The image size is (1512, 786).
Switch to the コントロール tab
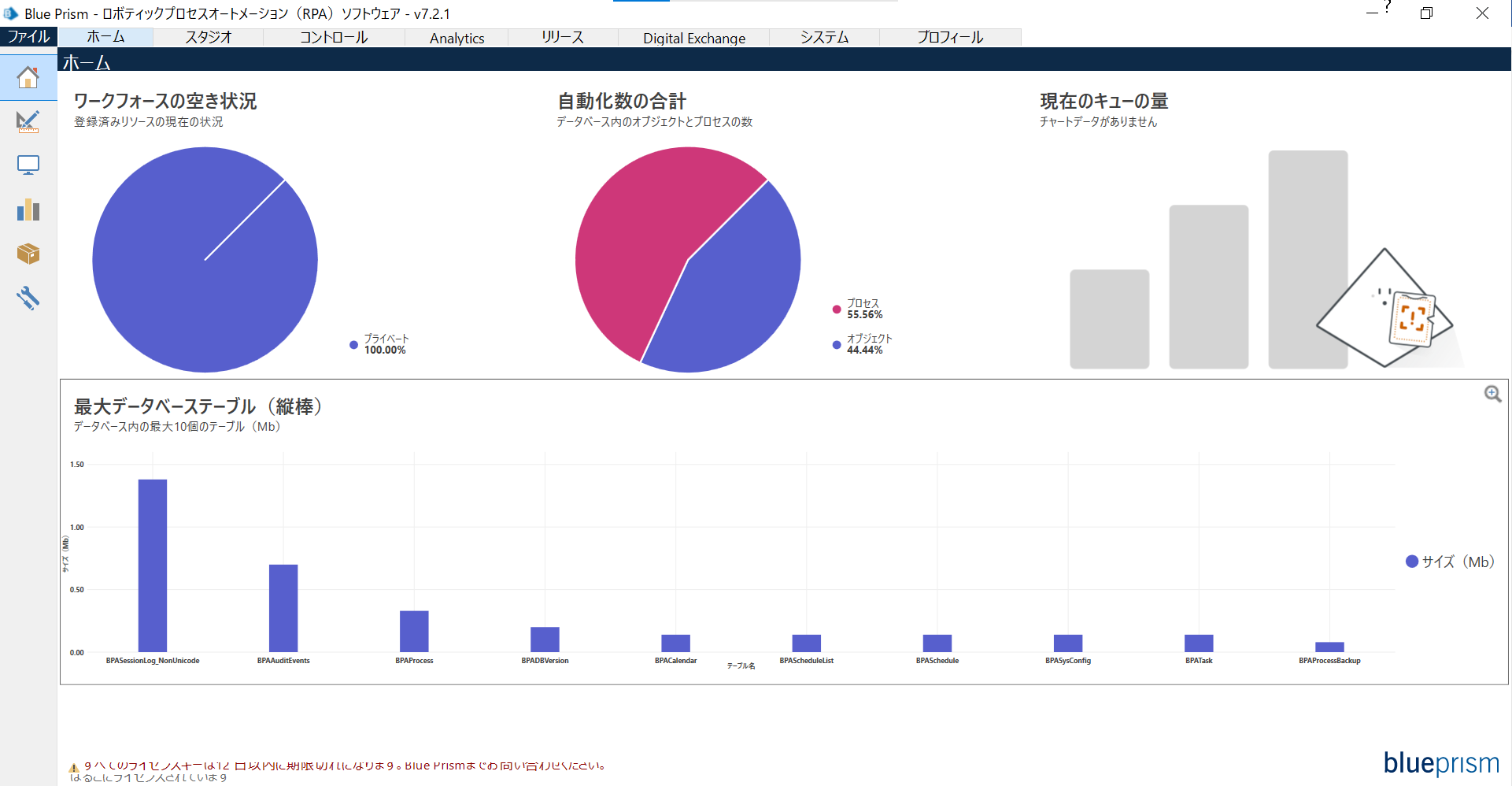(x=334, y=37)
